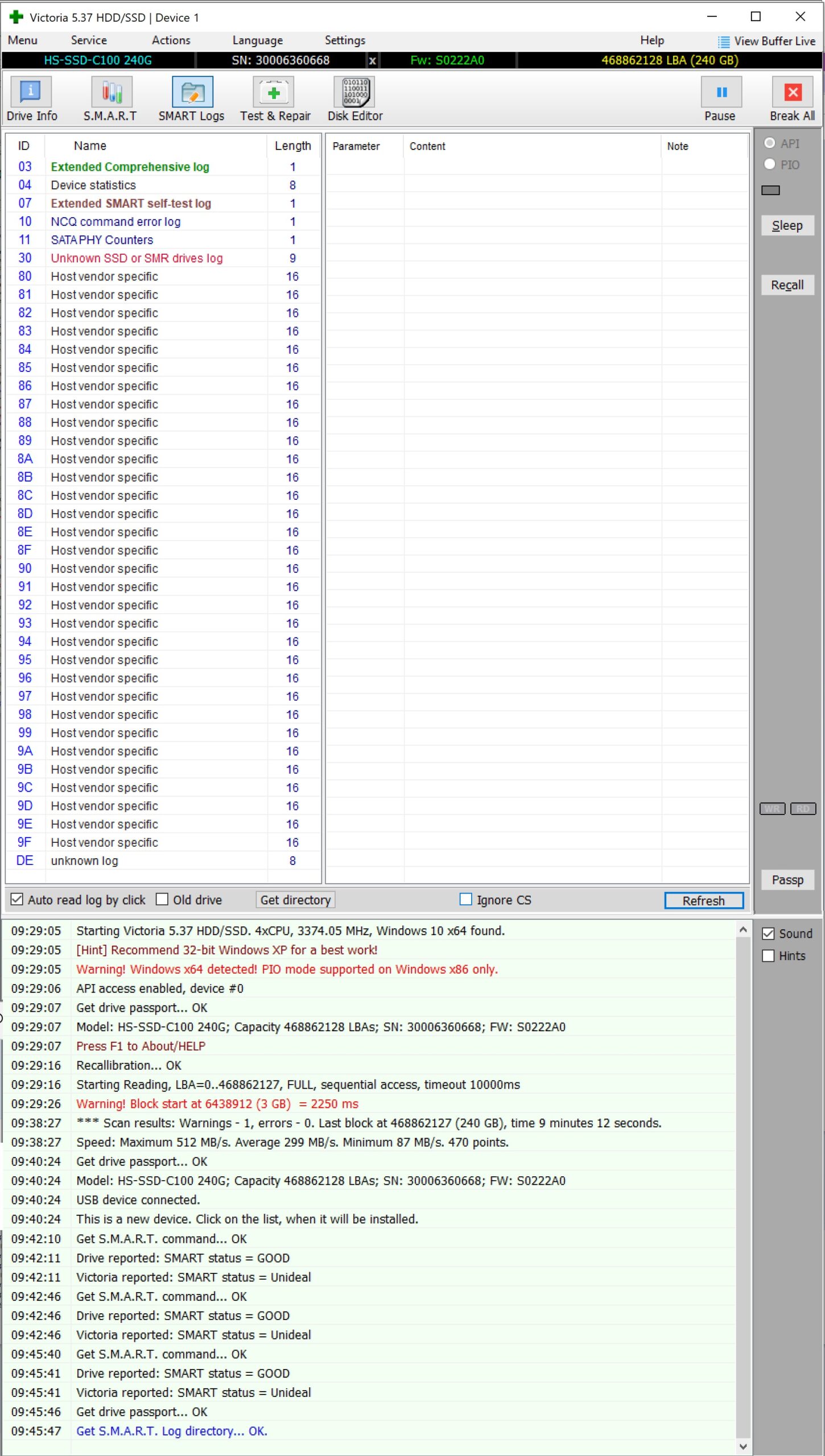Select the Extended SMART self-test log row
The image size is (825, 1456).
point(163,203)
